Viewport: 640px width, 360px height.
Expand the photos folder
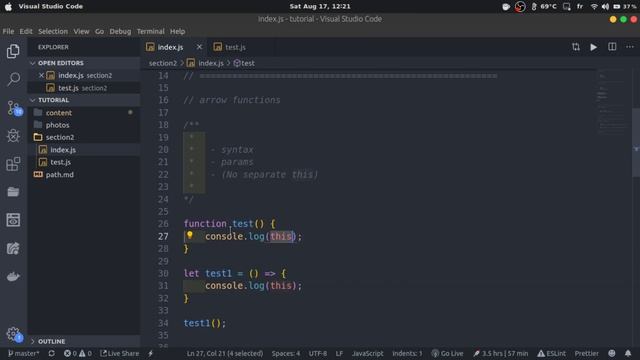point(84,125)
